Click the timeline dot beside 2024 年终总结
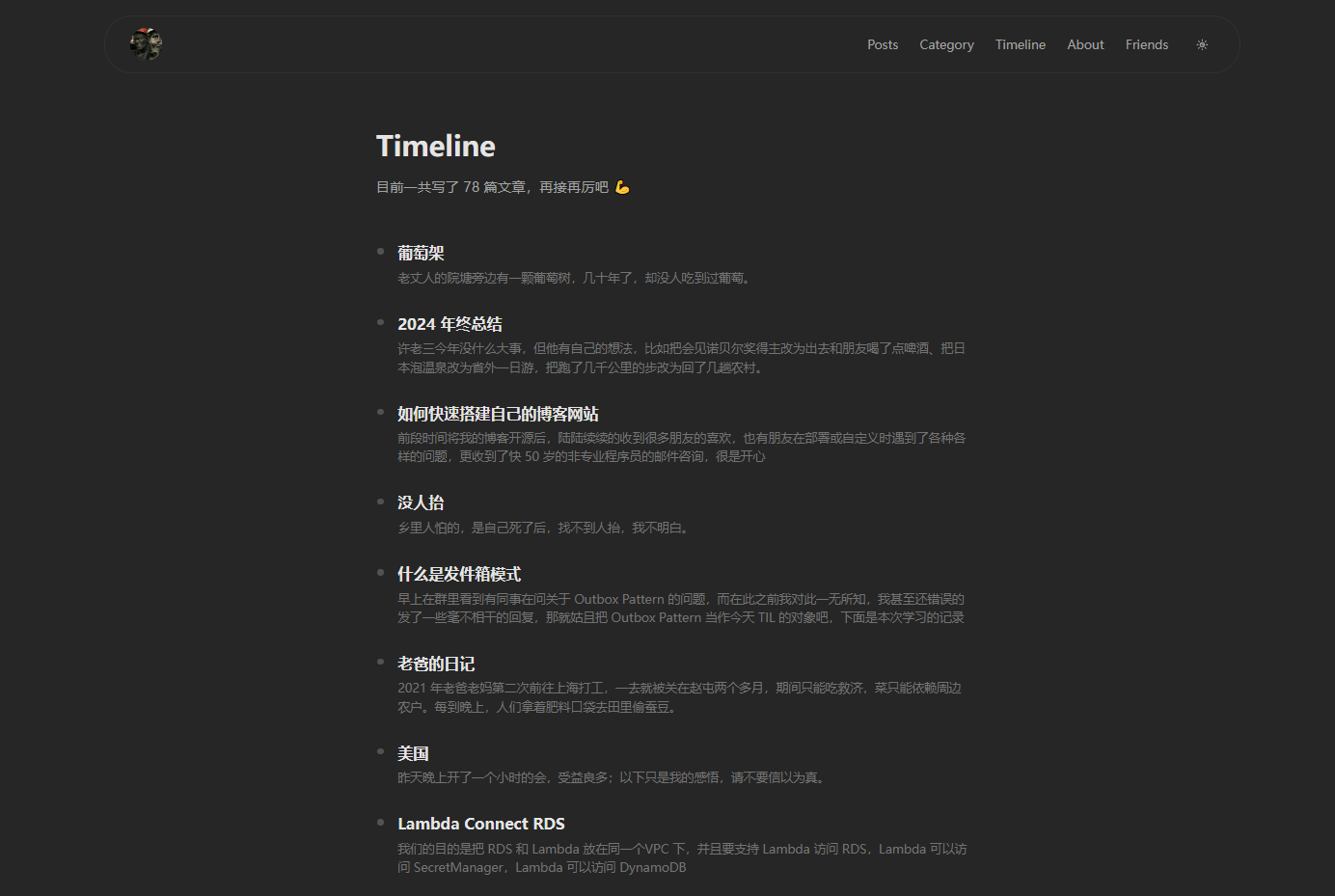This screenshot has width=1335, height=896. pos(380,320)
